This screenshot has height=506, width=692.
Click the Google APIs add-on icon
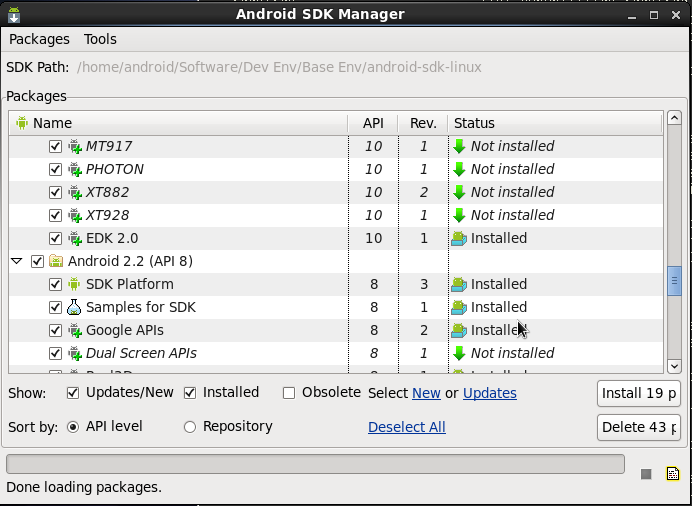75,330
